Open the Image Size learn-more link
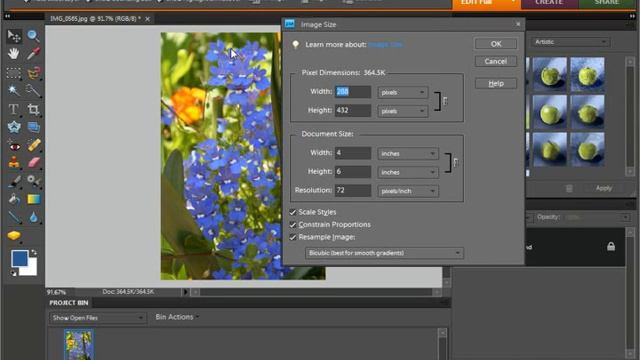The height and width of the screenshot is (360, 640). 385,44
